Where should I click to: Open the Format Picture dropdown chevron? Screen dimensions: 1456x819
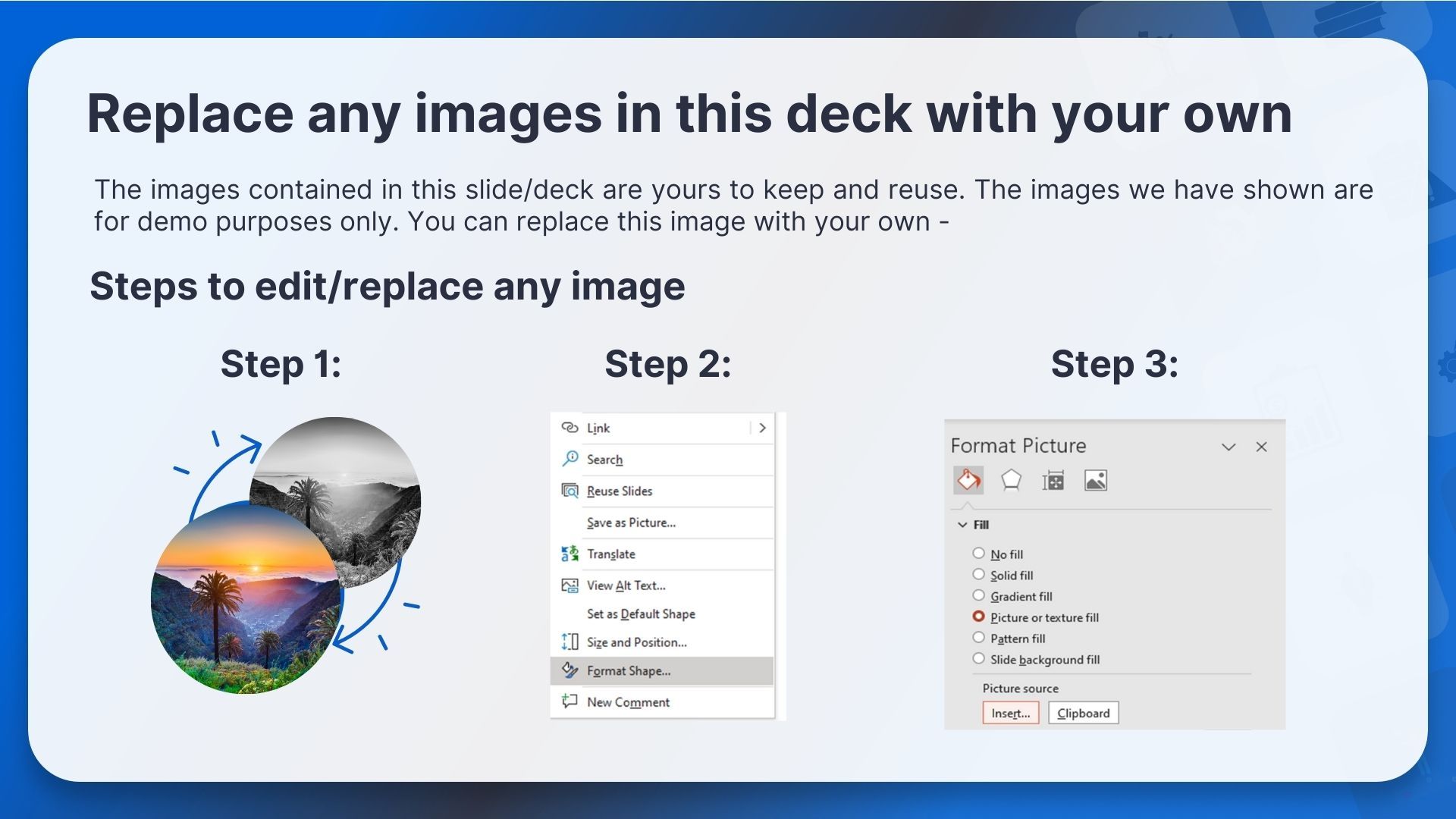coord(1229,447)
